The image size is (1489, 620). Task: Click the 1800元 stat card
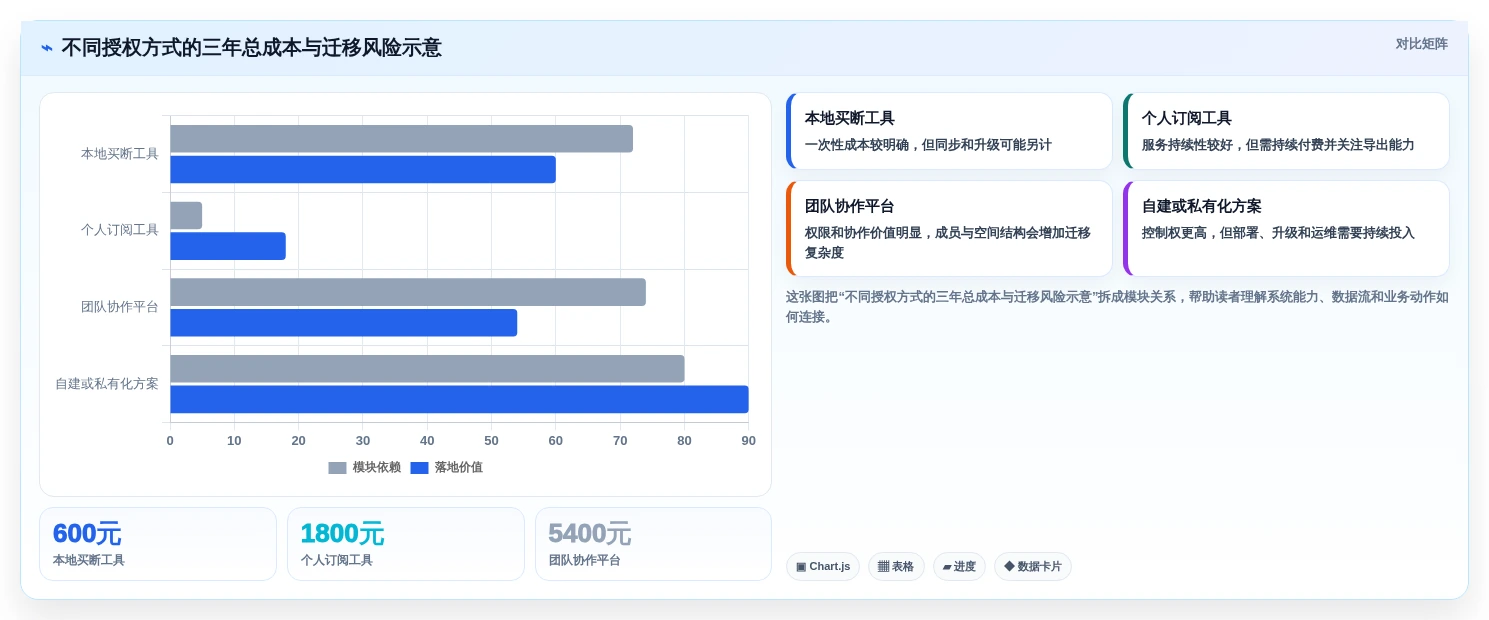pyautogui.click(x=406, y=544)
